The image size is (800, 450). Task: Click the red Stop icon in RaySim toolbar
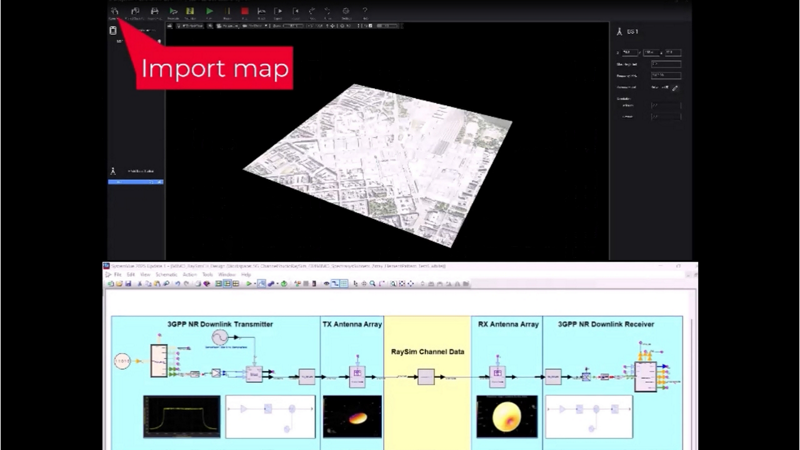245,11
